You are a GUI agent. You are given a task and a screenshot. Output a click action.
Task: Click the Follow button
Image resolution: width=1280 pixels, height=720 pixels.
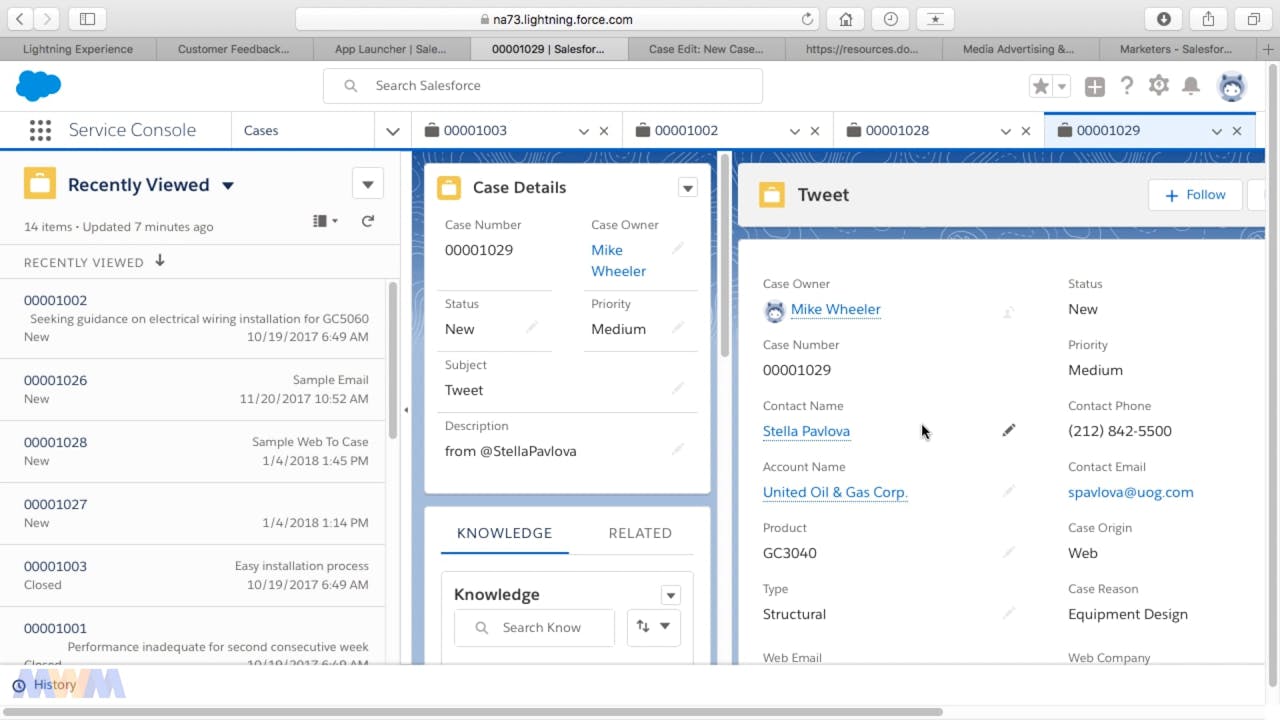tap(1195, 195)
